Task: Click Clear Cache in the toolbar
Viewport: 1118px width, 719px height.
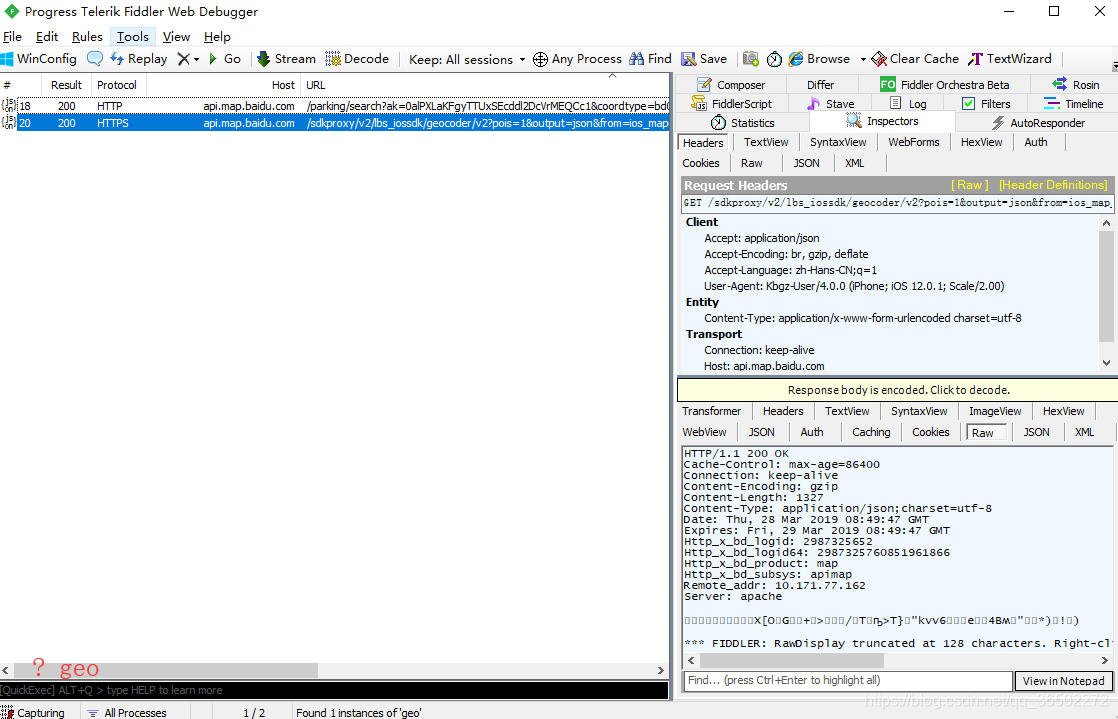Action: tap(916, 59)
